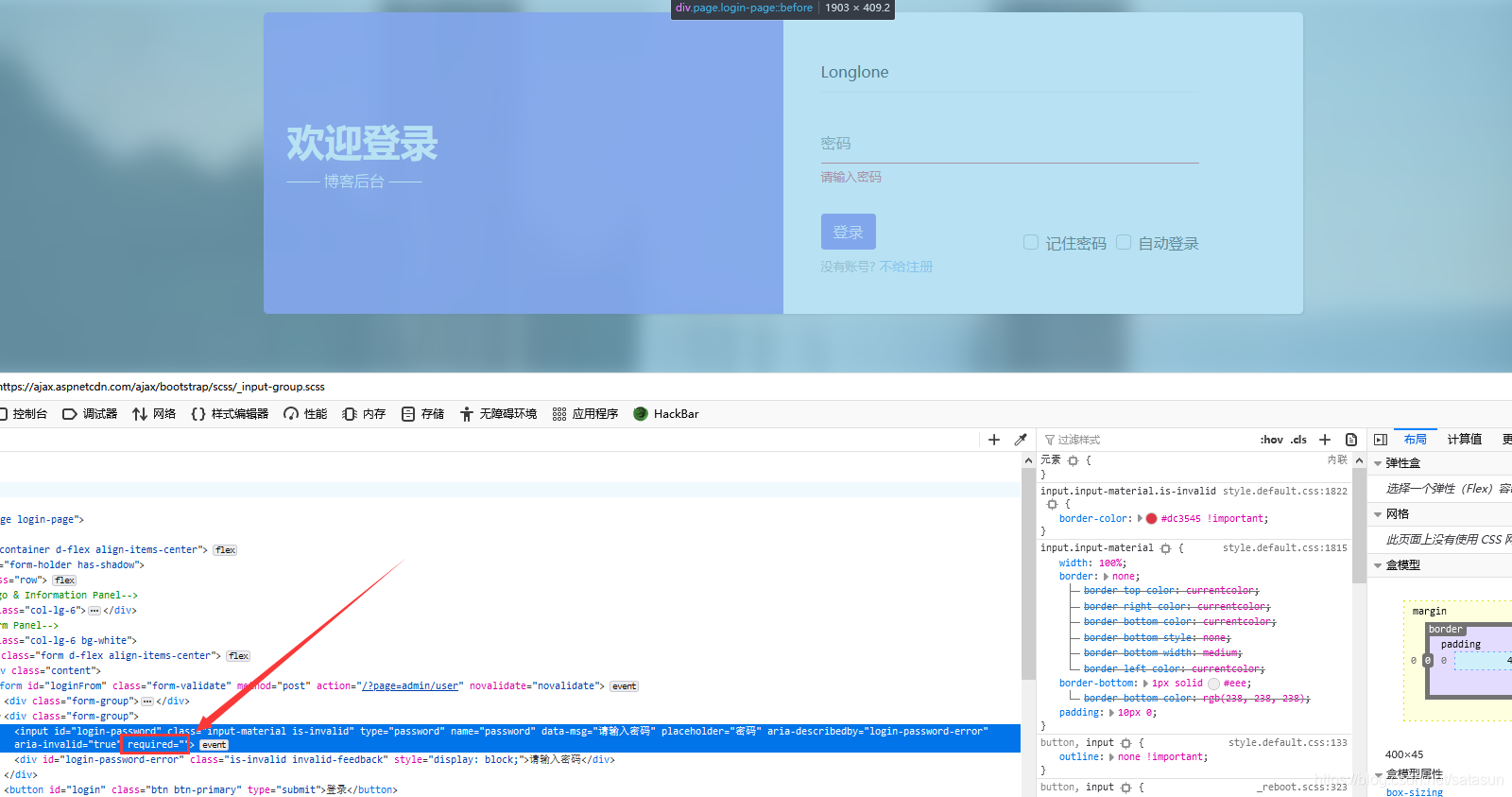The width and height of the screenshot is (1512, 797).
Task: Expand the border: none shorthand arrow
Action: point(1107,577)
